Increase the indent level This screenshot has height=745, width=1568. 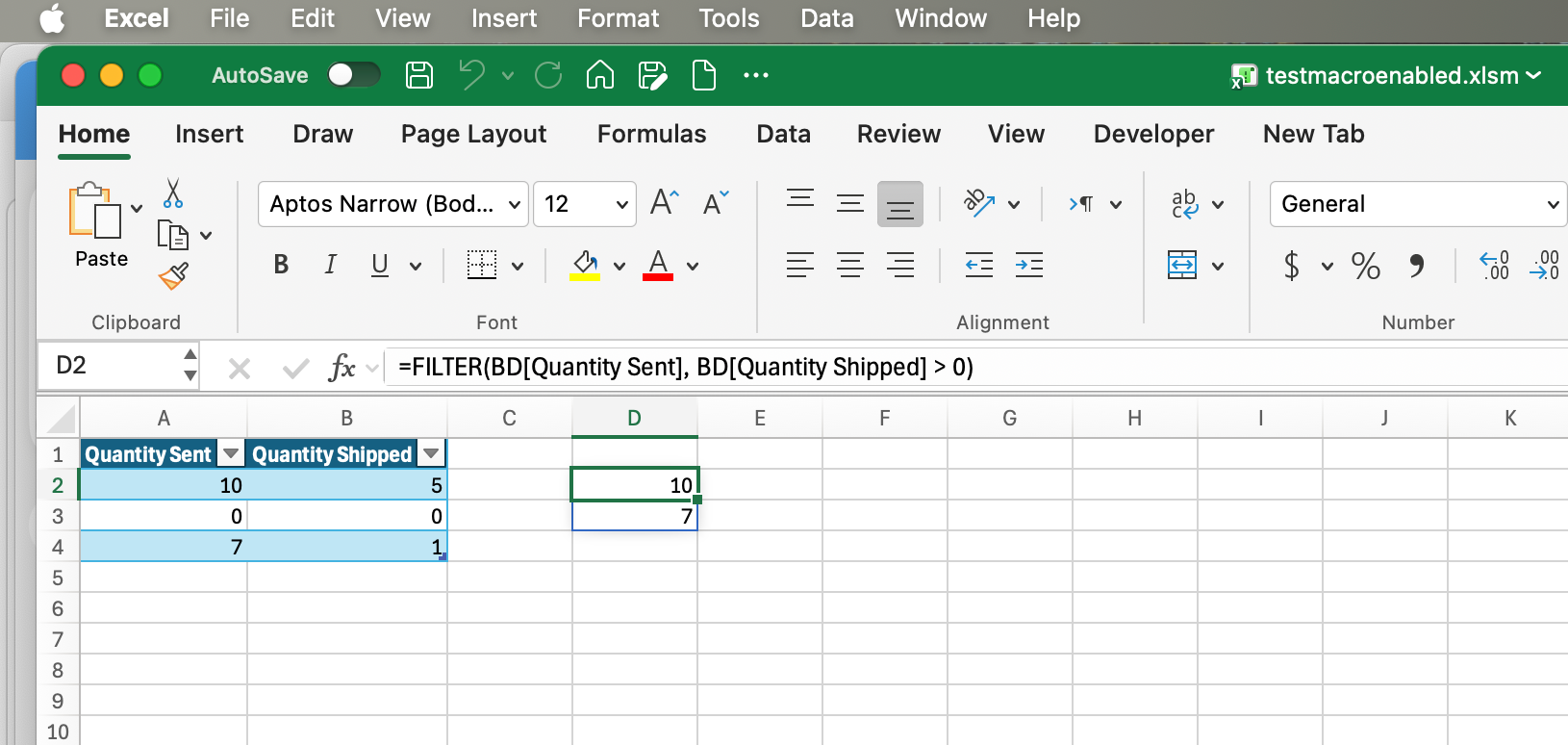click(1029, 265)
